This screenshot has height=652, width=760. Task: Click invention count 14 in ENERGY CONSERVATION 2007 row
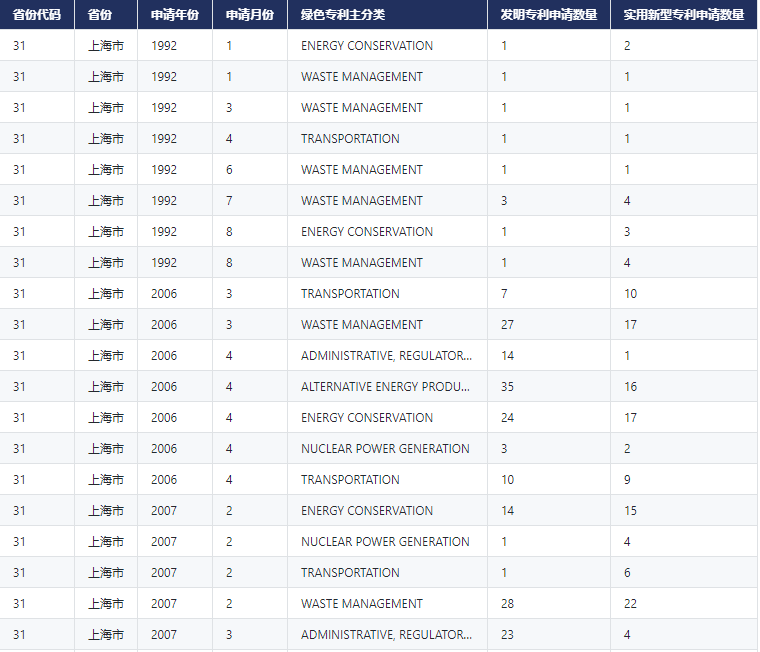(x=549, y=511)
